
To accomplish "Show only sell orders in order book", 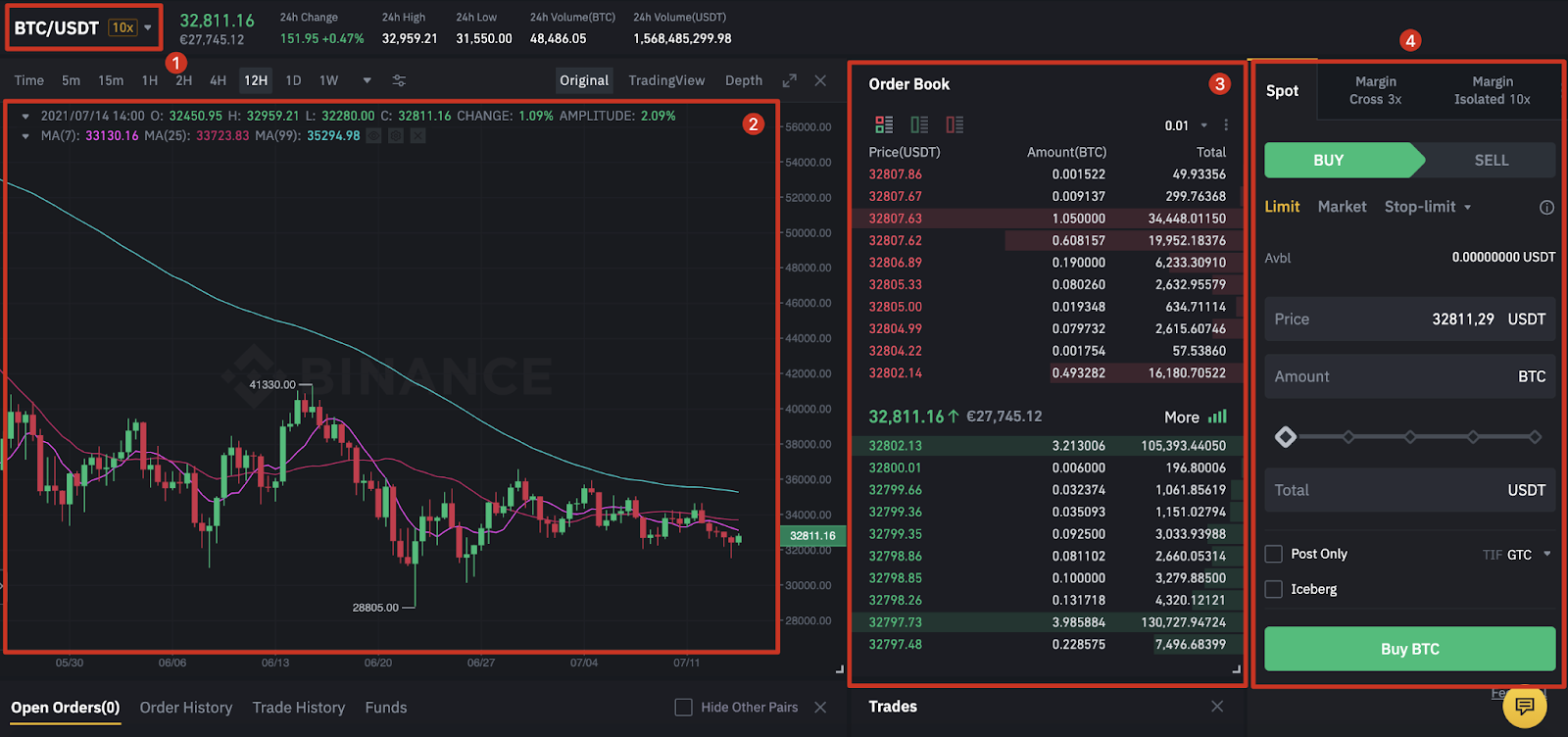I will click(955, 124).
